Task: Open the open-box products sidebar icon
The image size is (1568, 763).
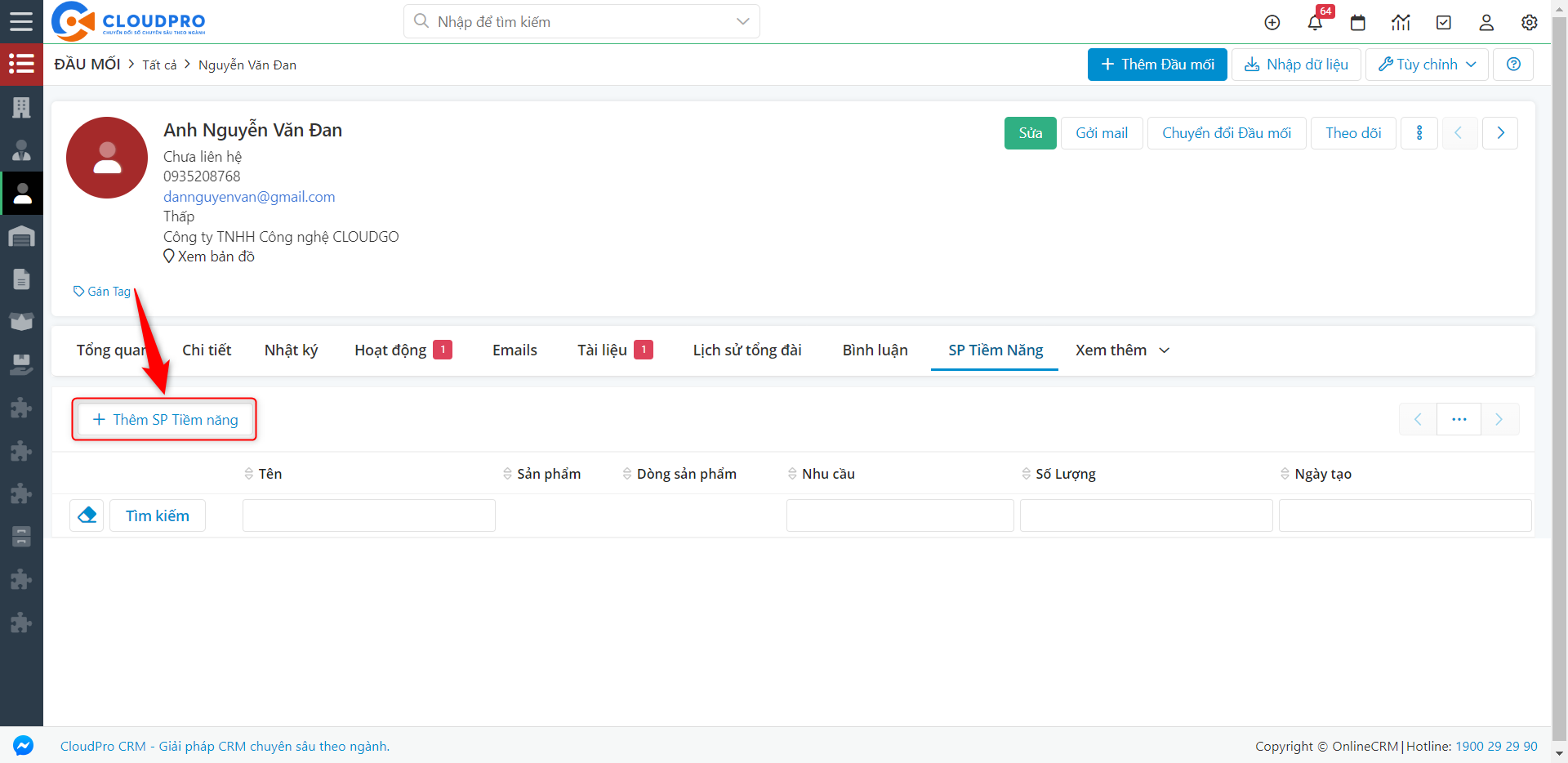Action: 21,322
